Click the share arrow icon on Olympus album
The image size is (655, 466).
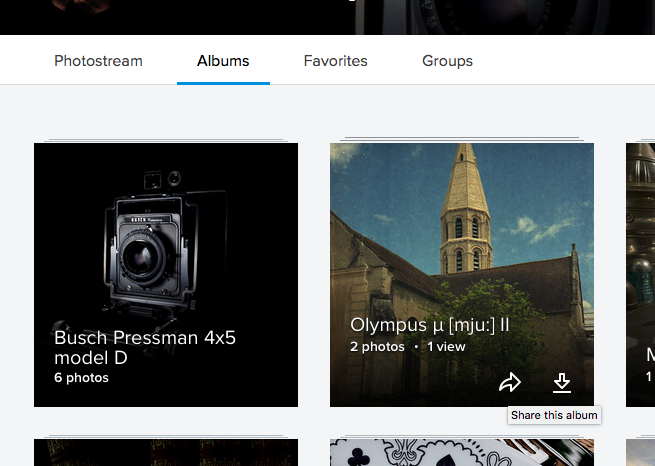(510, 382)
